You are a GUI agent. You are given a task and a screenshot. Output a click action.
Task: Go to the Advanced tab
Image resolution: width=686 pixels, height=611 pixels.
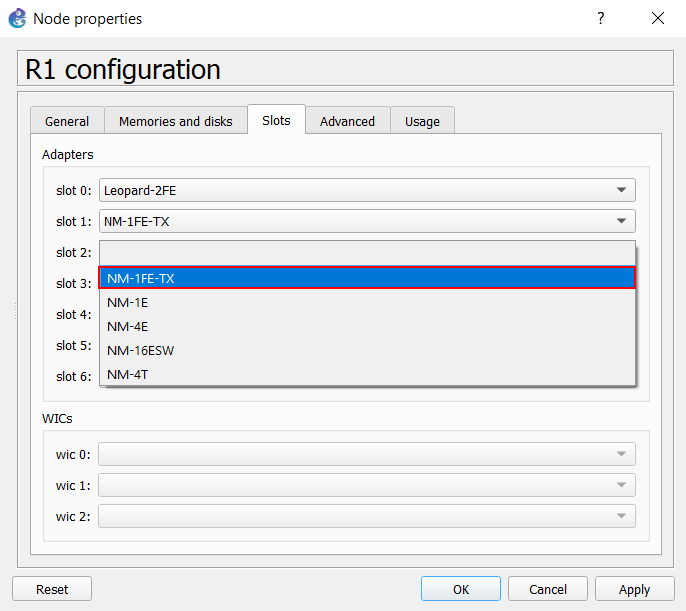tap(347, 121)
